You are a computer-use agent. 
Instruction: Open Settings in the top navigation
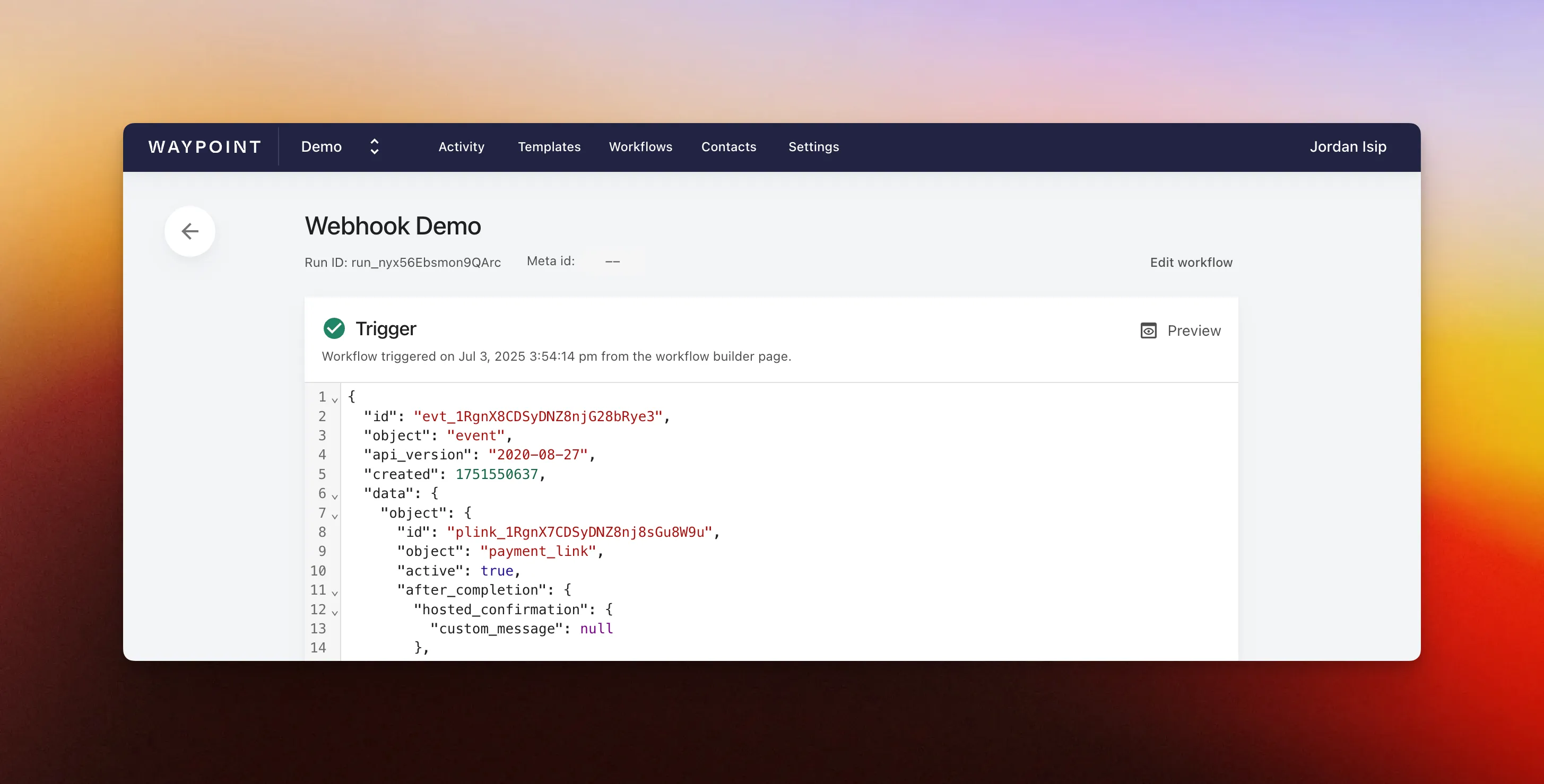[813, 147]
